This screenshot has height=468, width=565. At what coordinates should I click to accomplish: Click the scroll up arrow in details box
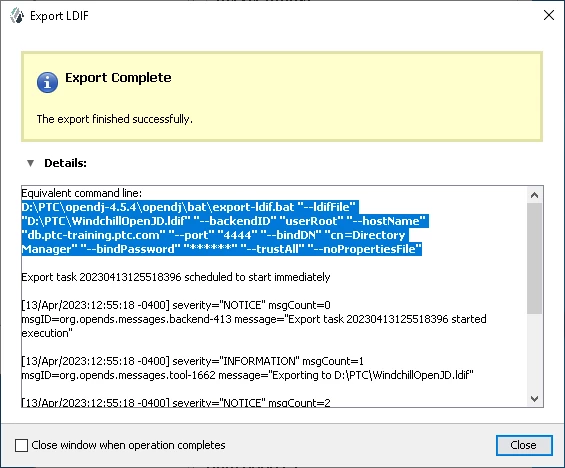point(534,195)
